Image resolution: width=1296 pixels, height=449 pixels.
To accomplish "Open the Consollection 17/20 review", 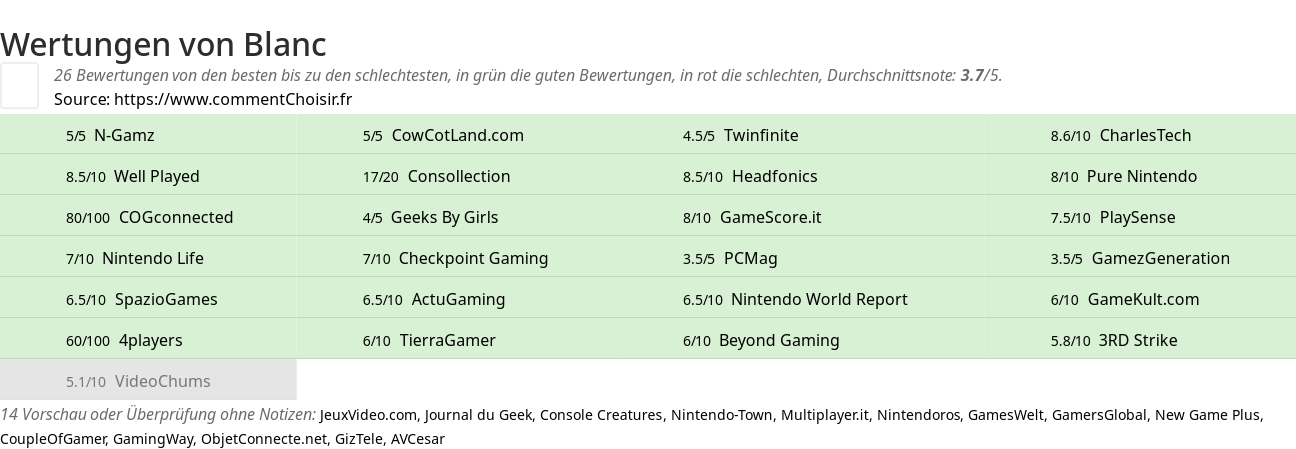I will 445,176.
